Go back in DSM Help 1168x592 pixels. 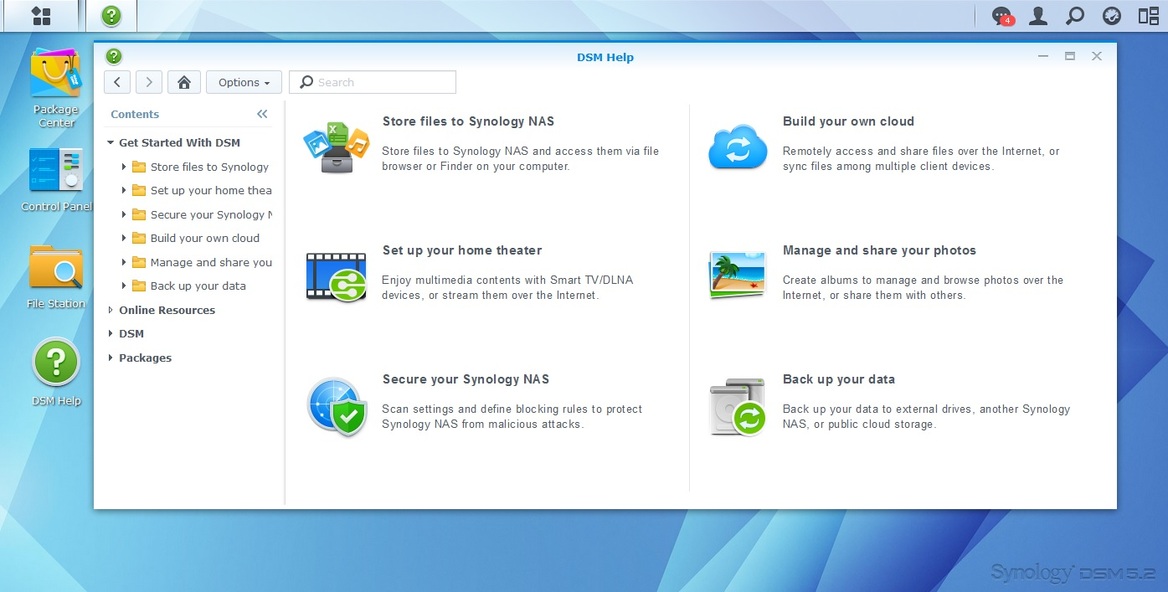117,82
